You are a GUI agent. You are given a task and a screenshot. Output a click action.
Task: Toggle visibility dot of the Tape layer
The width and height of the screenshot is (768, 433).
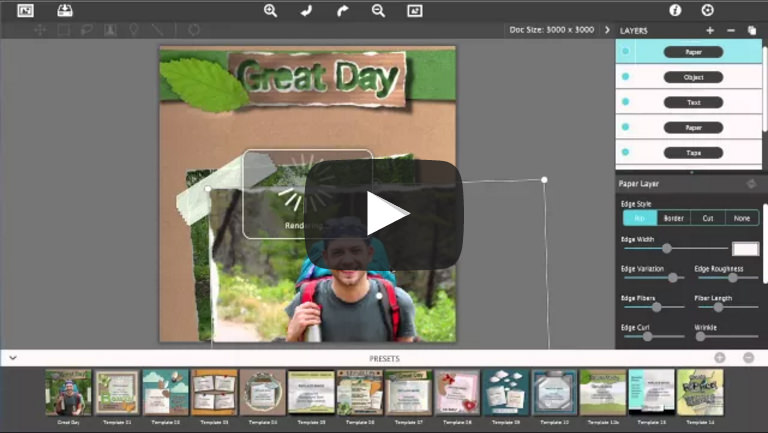(x=625, y=152)
